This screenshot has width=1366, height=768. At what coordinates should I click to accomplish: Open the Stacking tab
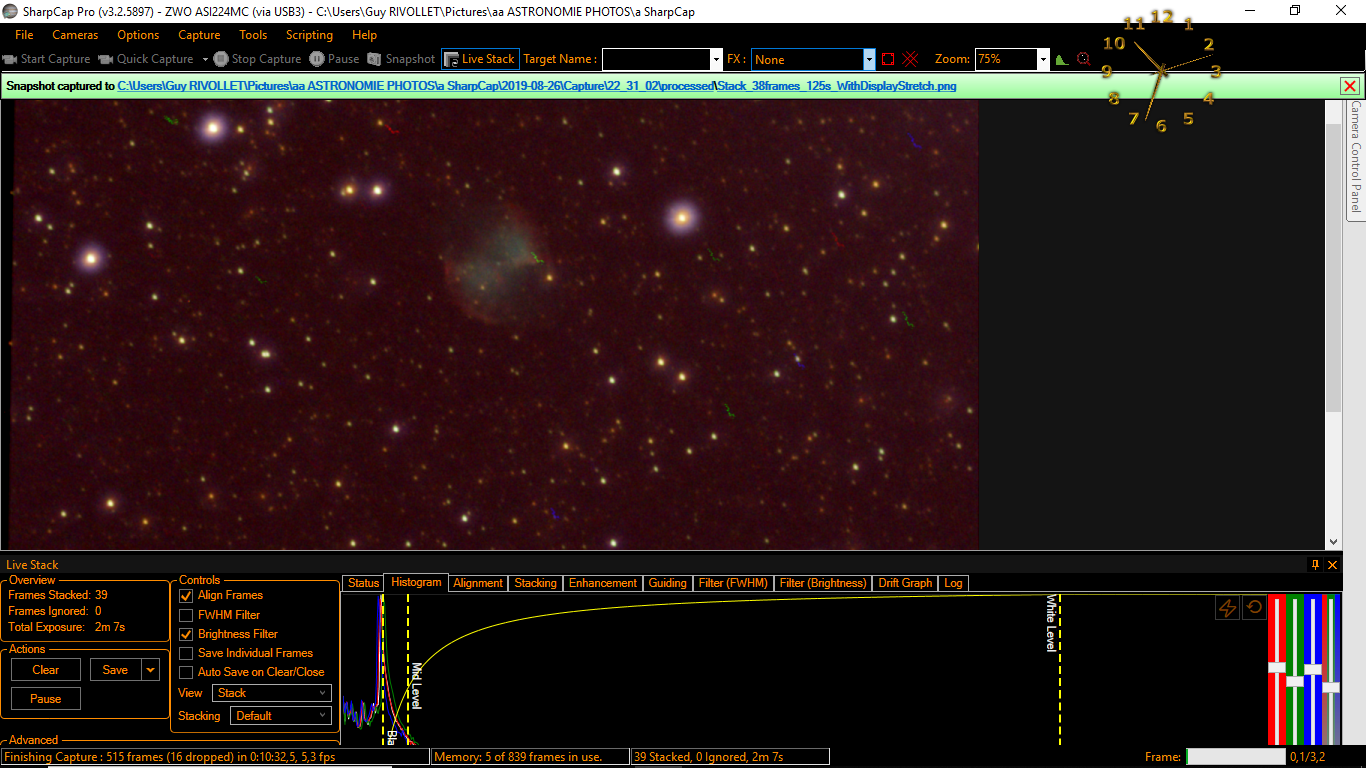[x=535, y=583]
